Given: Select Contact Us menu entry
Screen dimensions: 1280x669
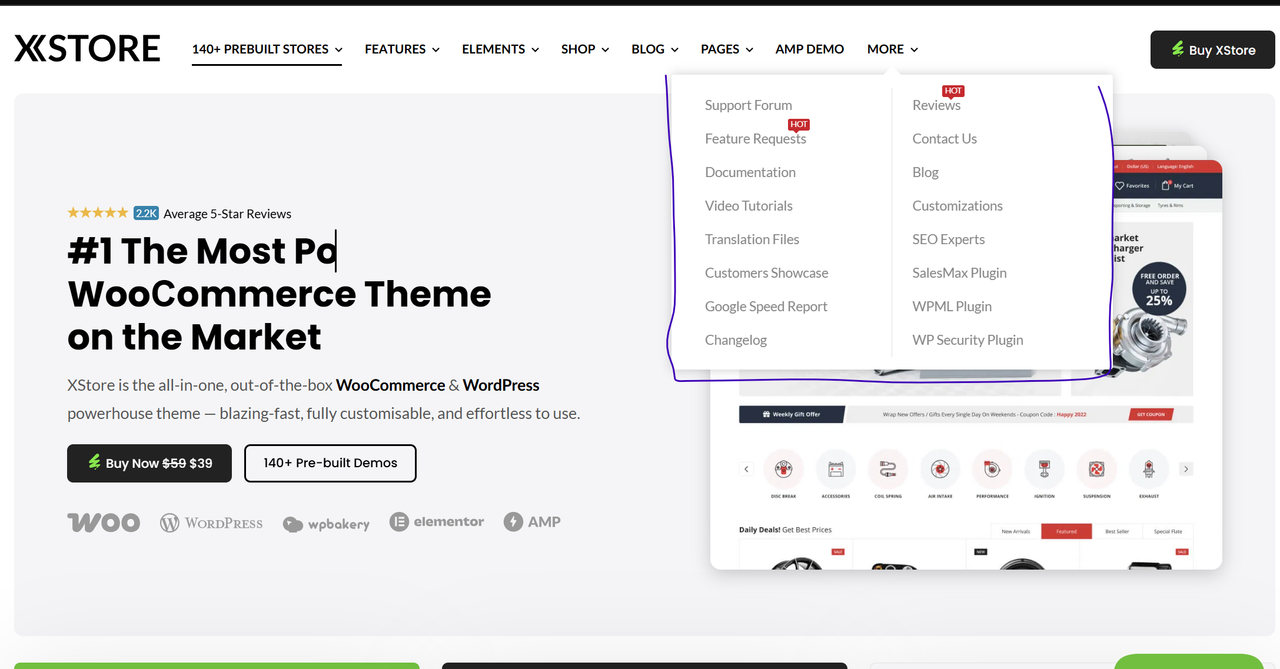Looking at the screenshot, I should 944,139.
